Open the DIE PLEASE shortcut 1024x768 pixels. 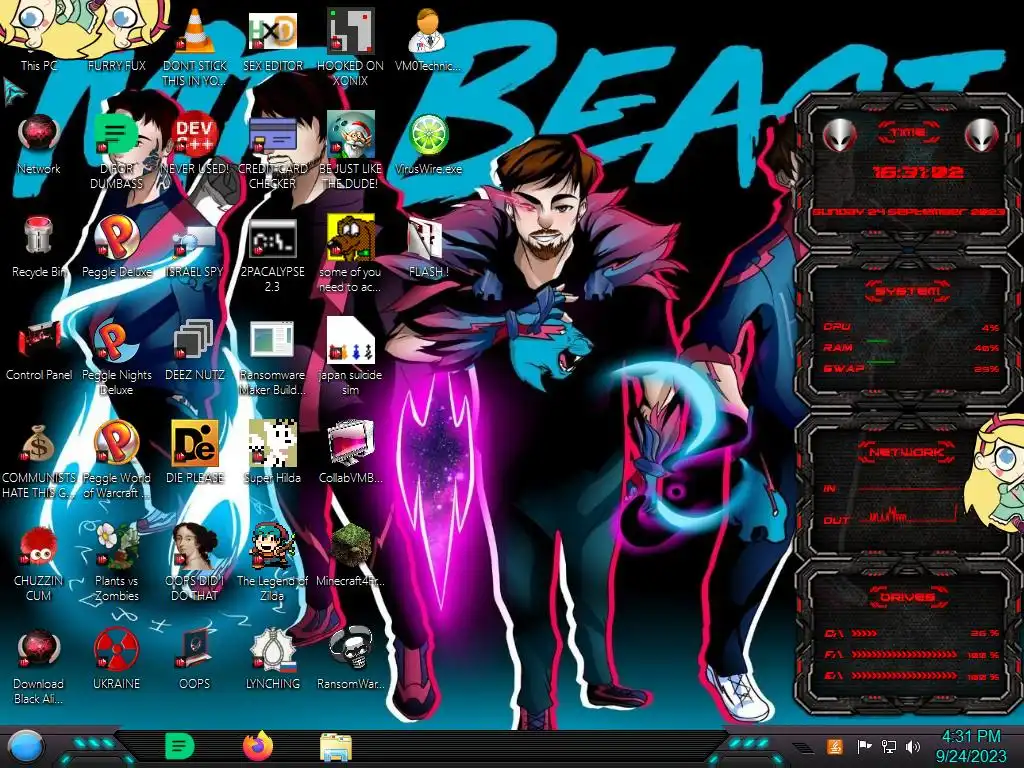[x=195, y=452]
